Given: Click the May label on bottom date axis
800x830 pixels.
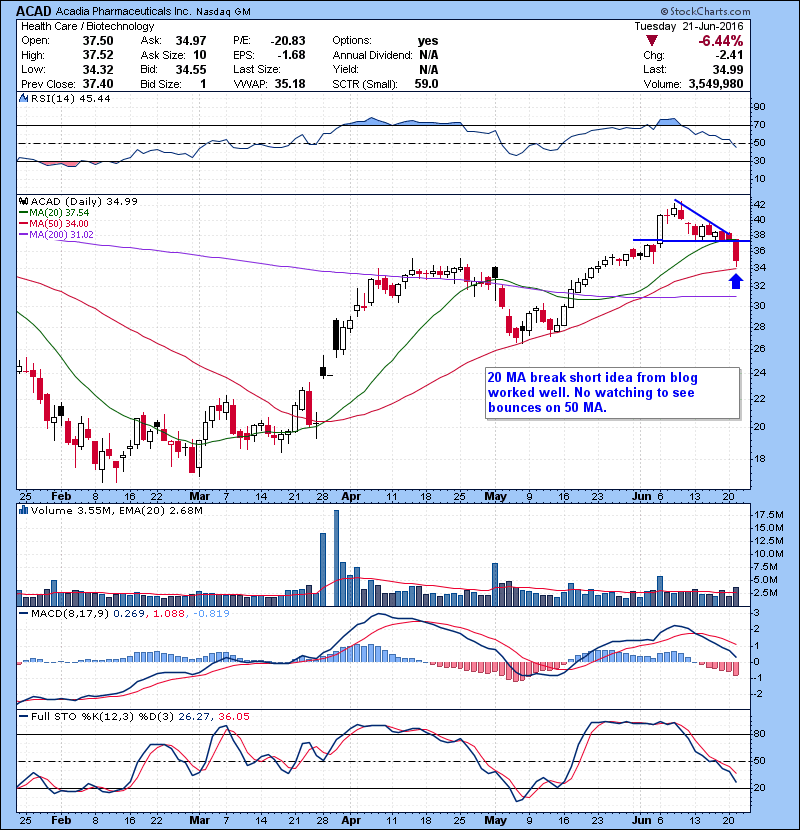Looking at the screenshot, I should (496, 820).
